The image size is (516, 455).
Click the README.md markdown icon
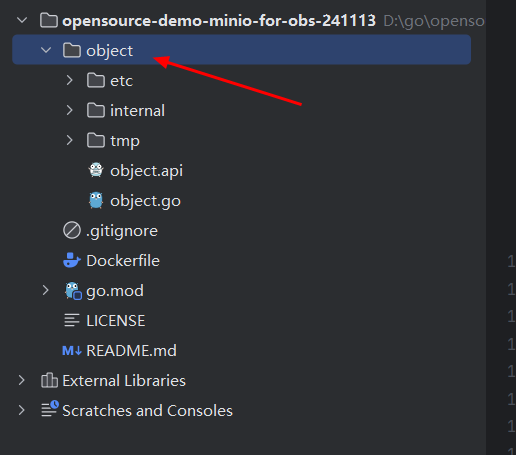pos(72,351)
